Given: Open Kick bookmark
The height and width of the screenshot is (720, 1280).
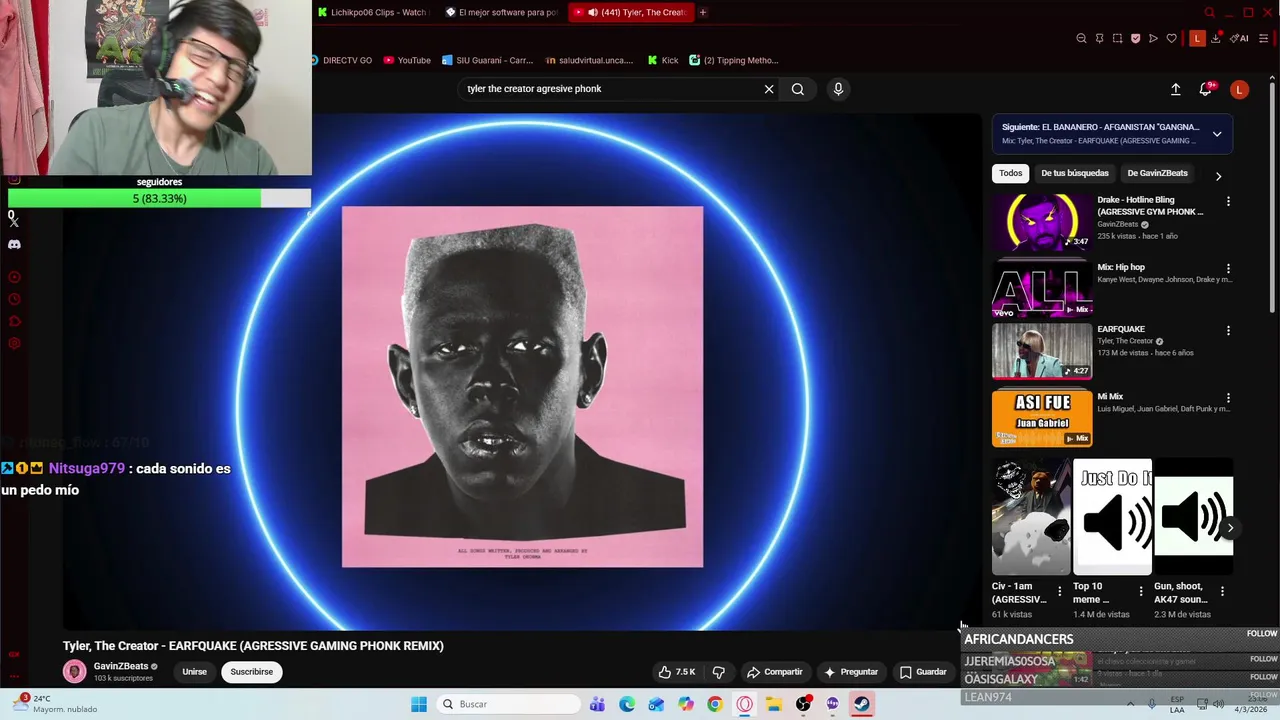Looking at the screenshot, I should (663, 60).
